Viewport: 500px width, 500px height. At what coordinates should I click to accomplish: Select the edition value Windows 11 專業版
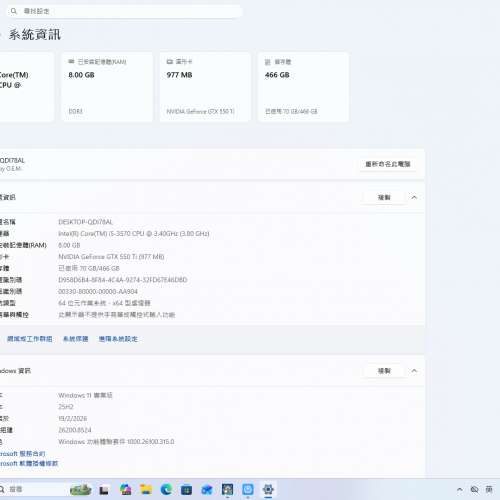tap(85, 395)
